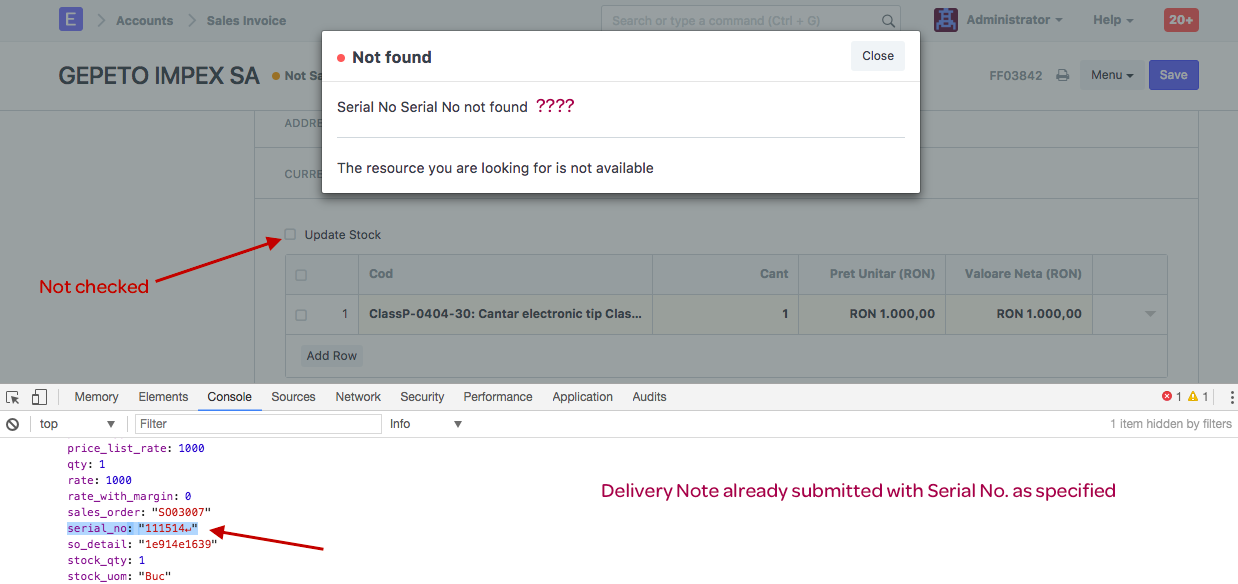Click the search or command input field
The image size is (1238, 584).
pos(751,20)
